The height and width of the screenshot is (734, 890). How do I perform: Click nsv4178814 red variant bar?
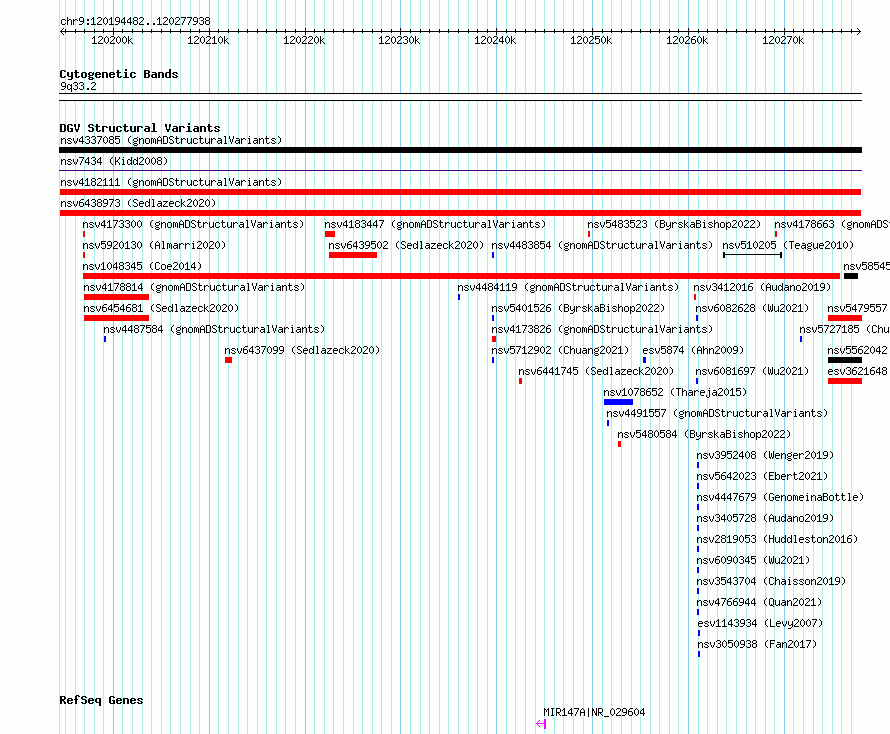click(x=116, y=297)
